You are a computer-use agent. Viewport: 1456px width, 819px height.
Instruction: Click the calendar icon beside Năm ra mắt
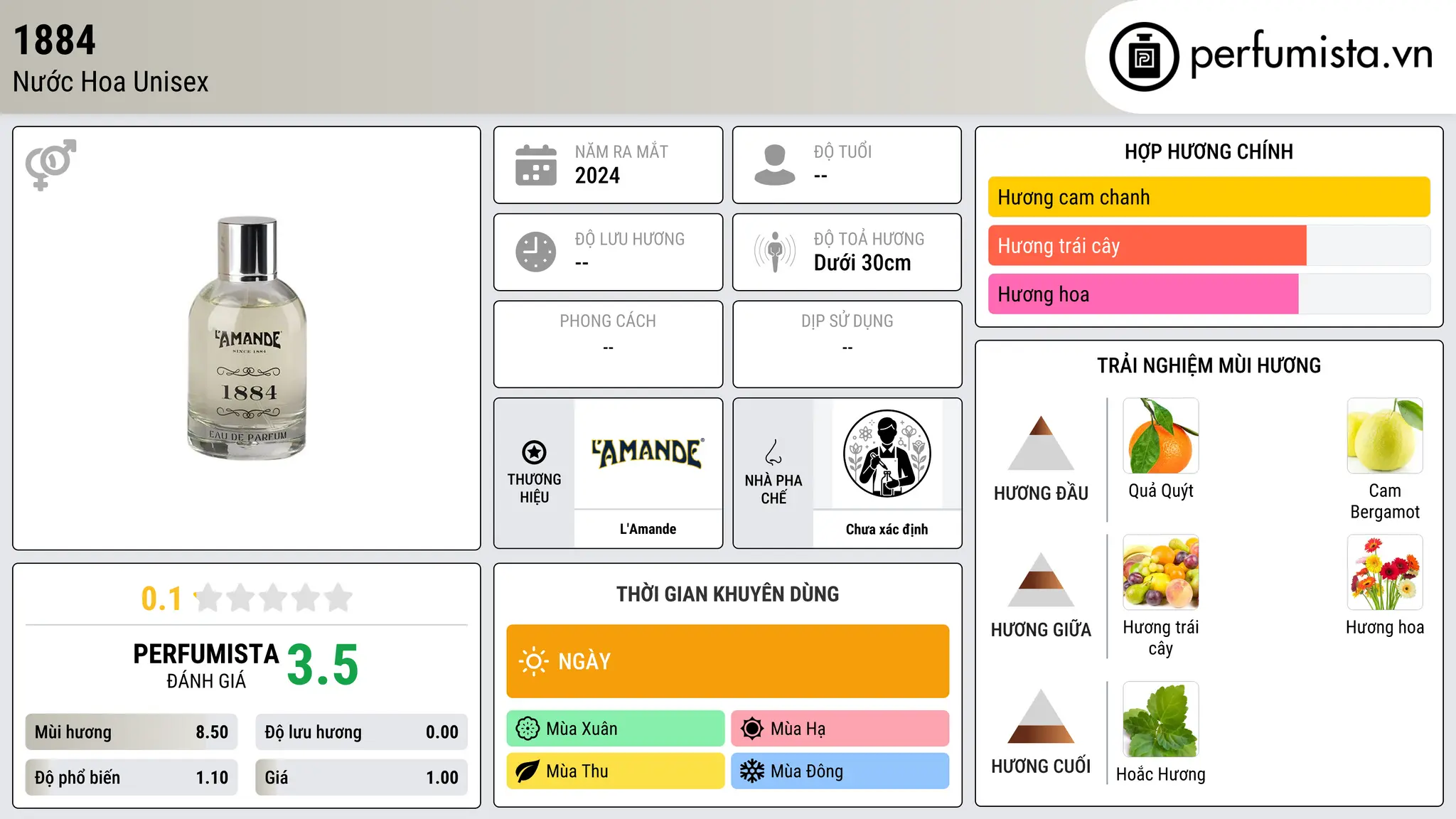(535, 165)
